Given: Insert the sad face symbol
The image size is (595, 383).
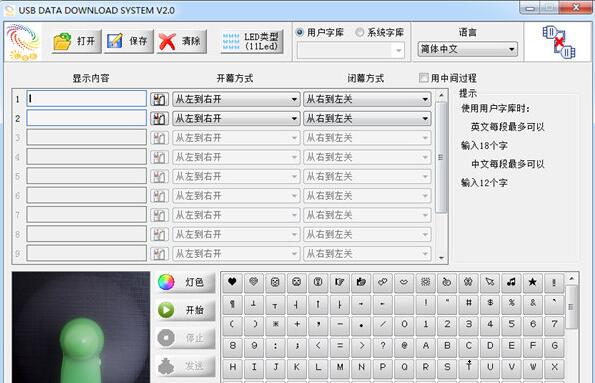Looking at the screenshot, I should 297,282.
